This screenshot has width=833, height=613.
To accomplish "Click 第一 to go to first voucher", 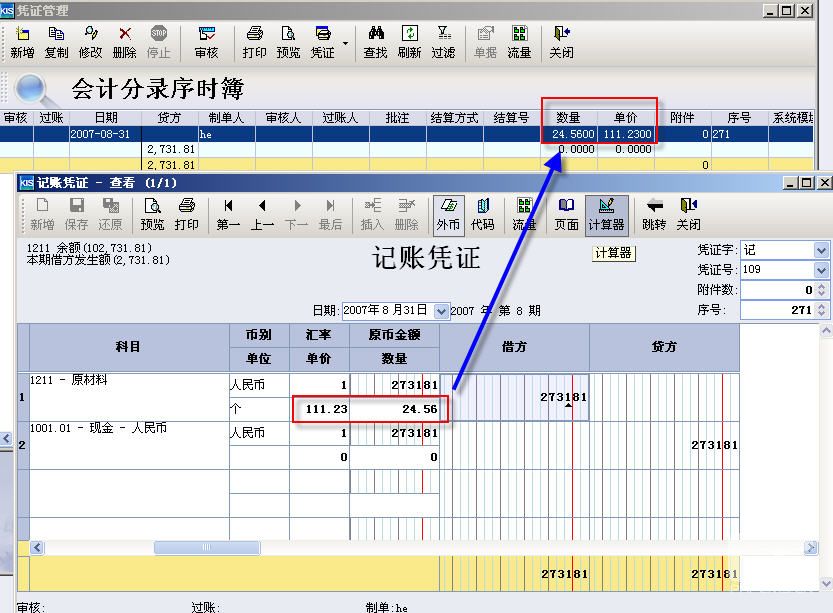I will click(228, 213).
